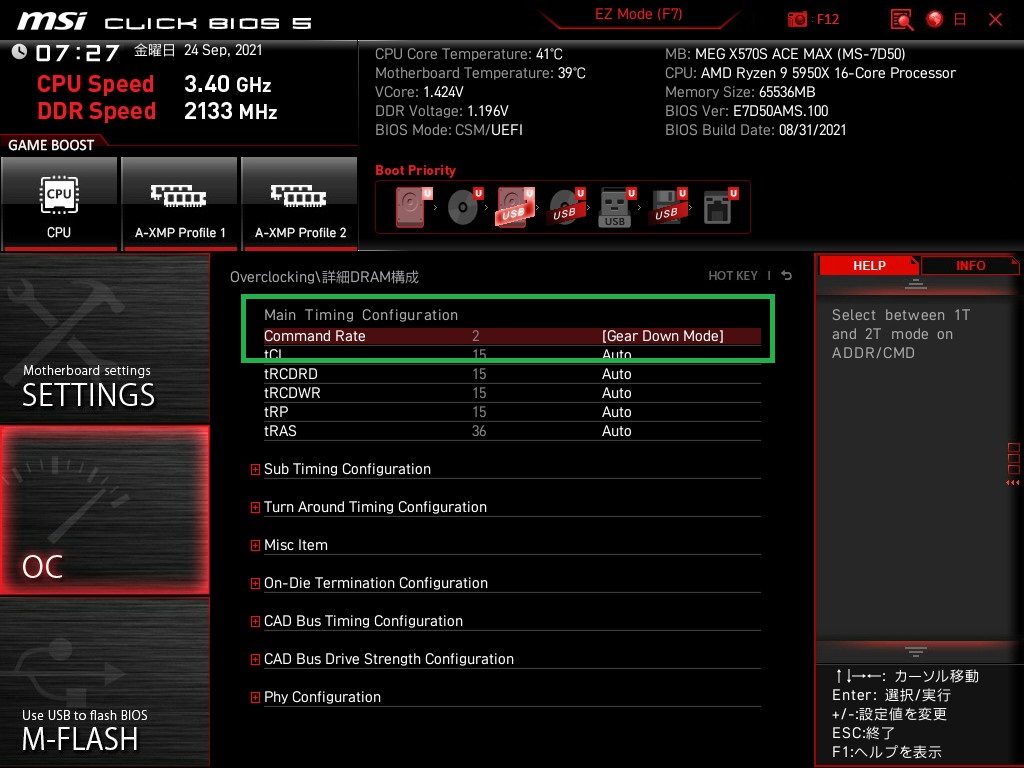The height and width of the screenshot is (768, 1024).
Task: Select the network boot device icon
Action: pos(720,207)
